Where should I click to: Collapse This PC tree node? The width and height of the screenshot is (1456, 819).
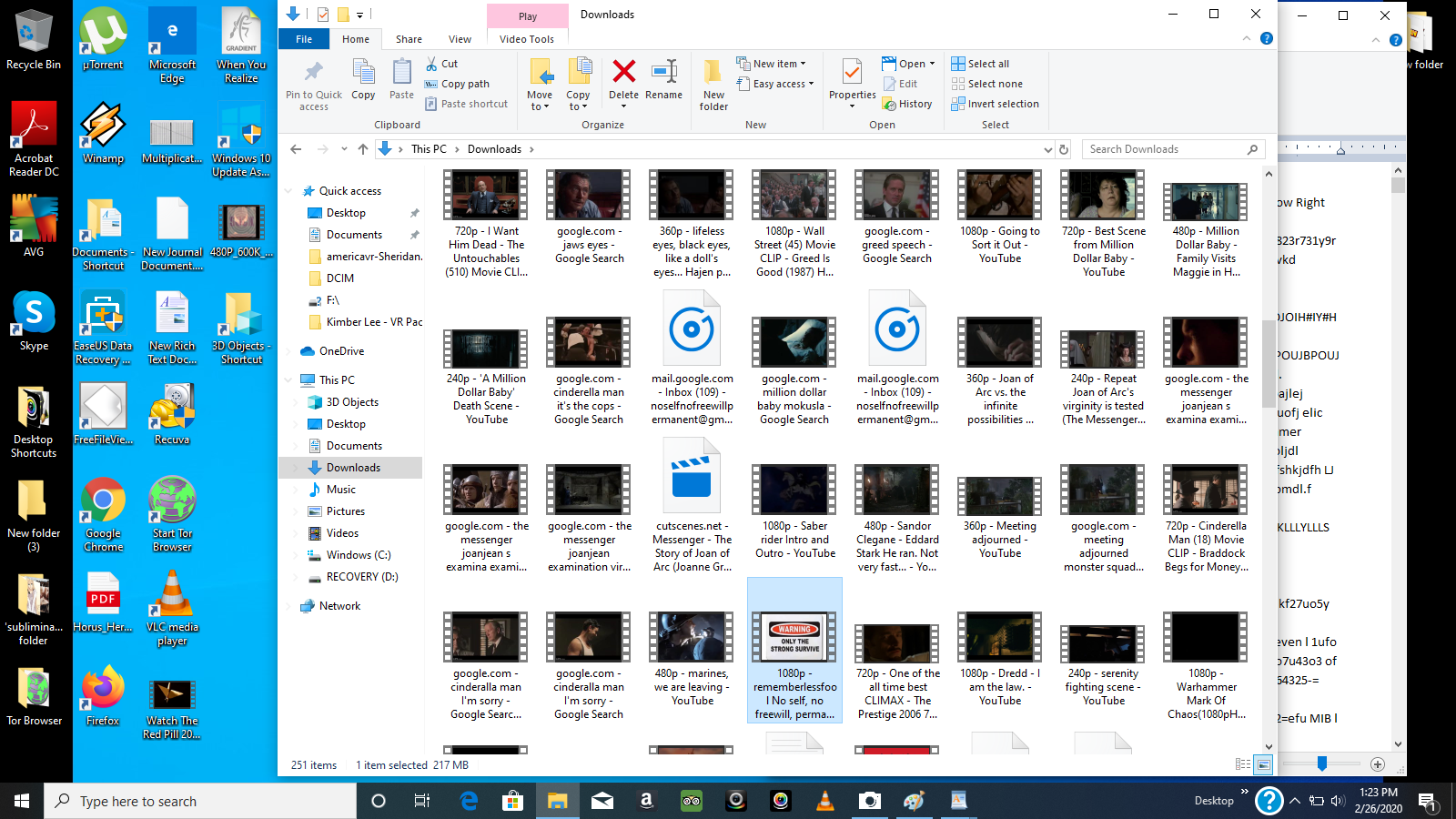click(289, 380)
